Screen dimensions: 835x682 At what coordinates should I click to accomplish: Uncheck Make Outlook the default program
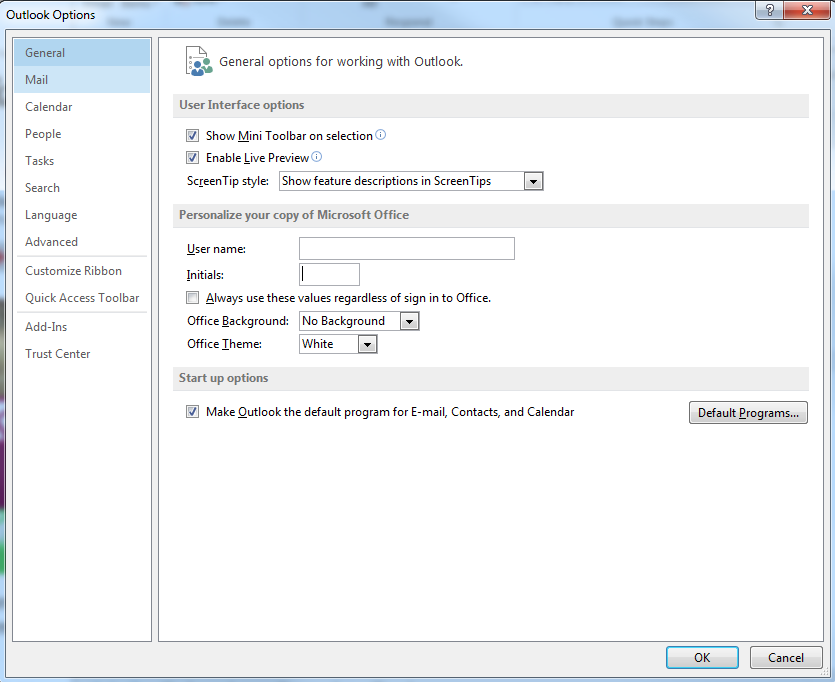tap(192, 412)
